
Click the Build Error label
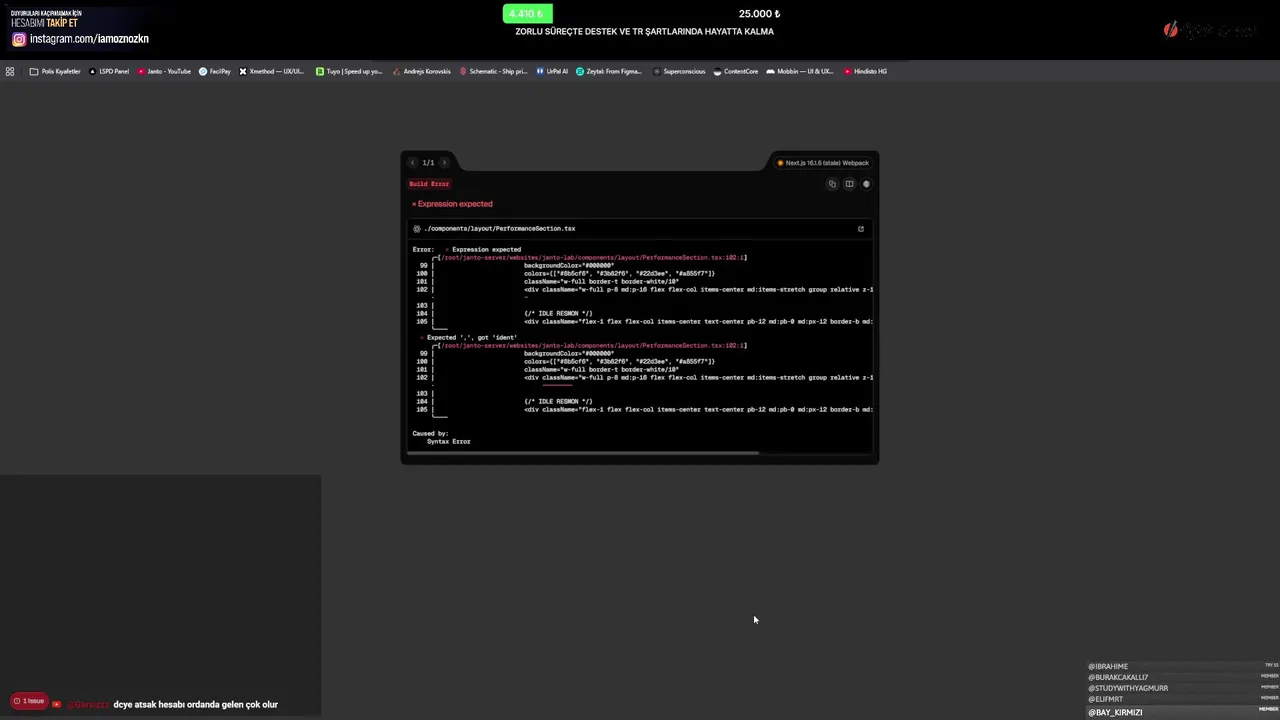pos(429,184)
